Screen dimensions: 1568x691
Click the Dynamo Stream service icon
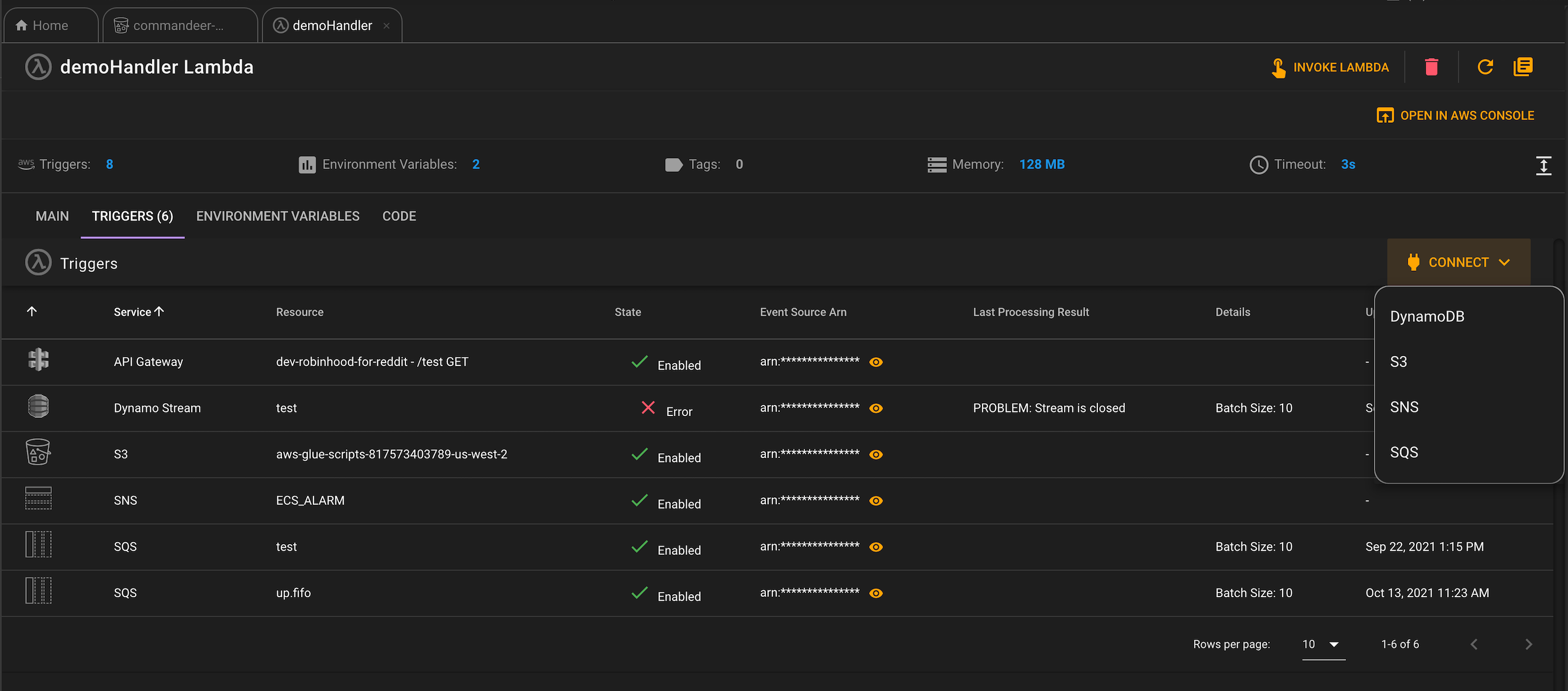point(38,406)
